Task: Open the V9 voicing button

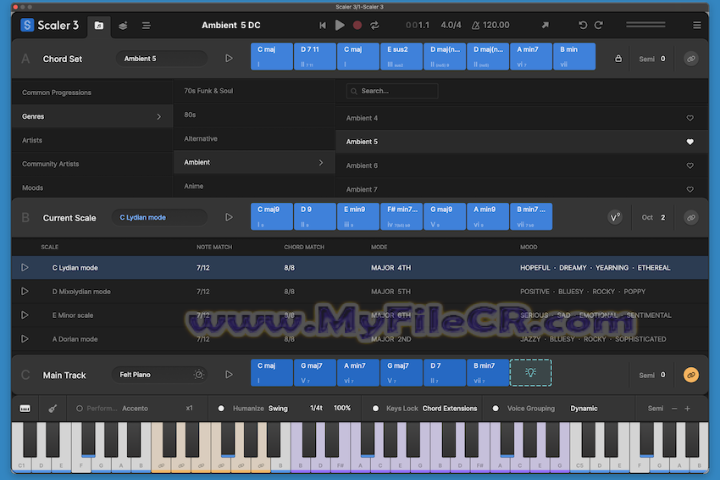Action: point(615,217)
